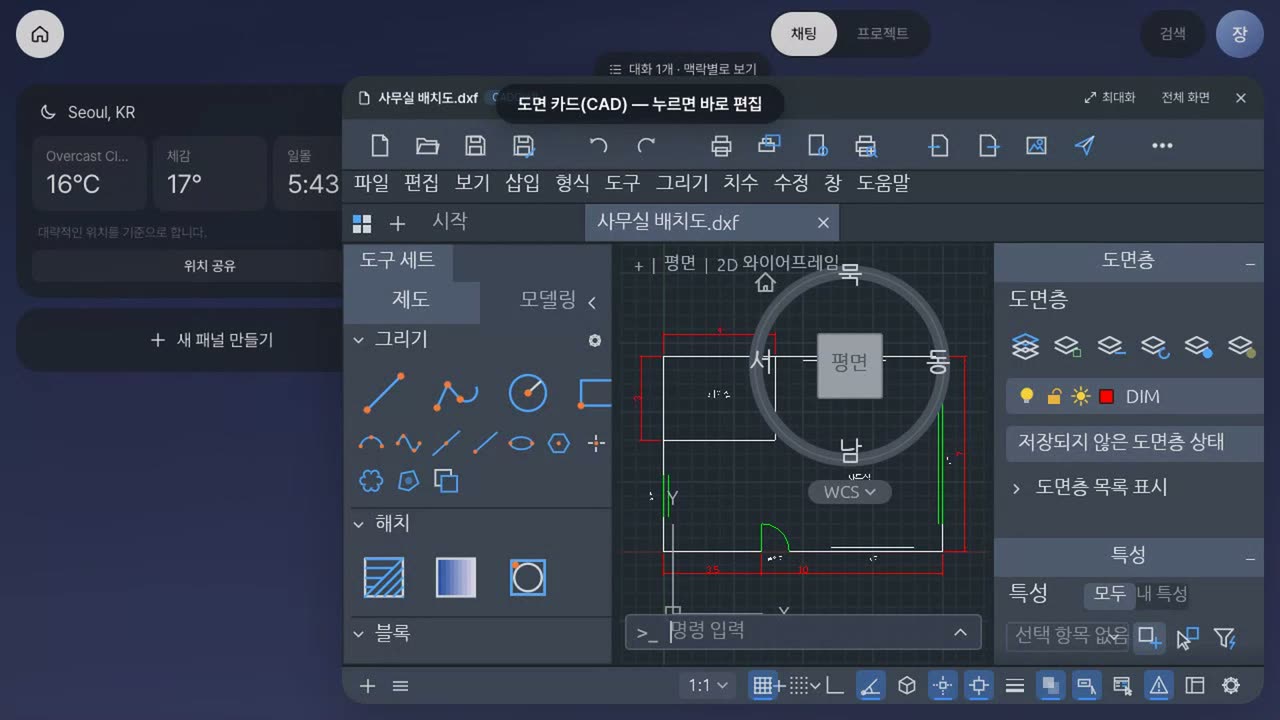Toggle the DIM layer light bulb
Viewport: 1280px width, 720px height.
(1025, 396)
